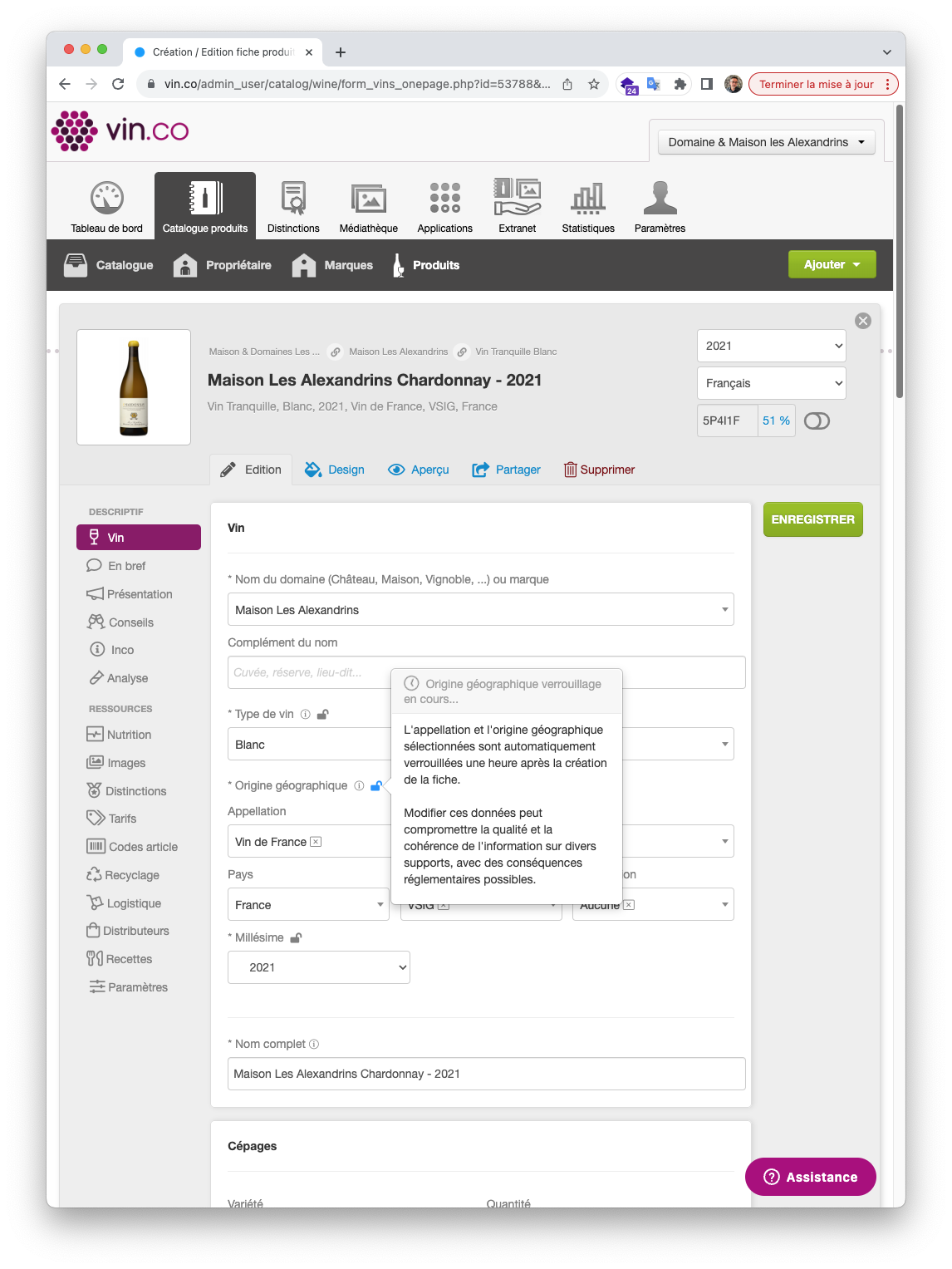Open the Millésime 2021 dropdown
Image resolution: width=952 pixels, height=1269 pixels.
[319, 967]
